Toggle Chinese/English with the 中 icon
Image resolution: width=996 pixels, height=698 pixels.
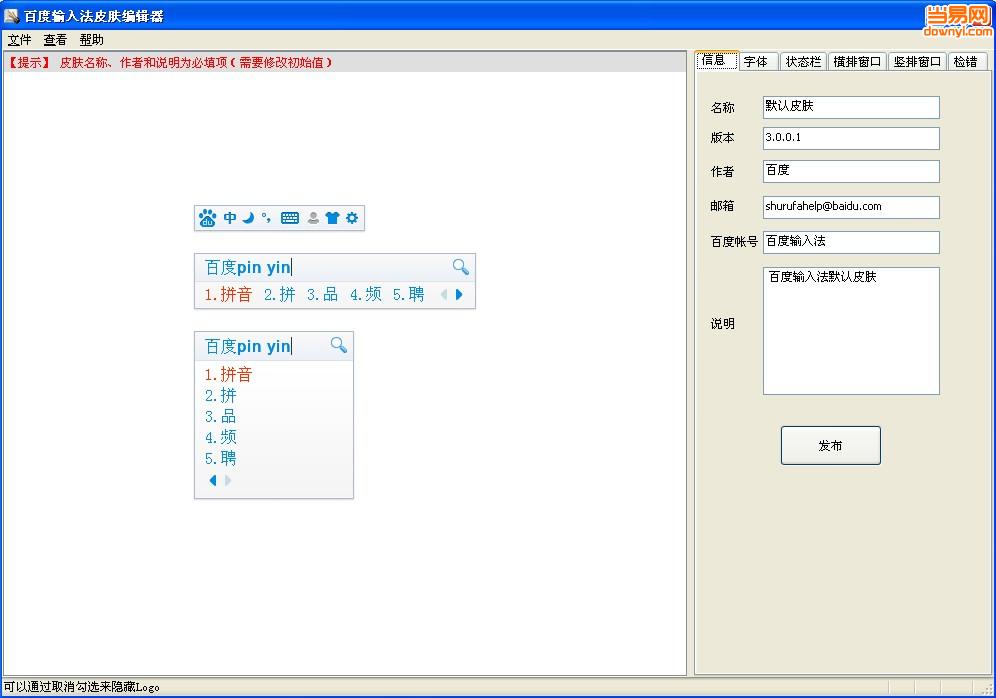(231, 217)
